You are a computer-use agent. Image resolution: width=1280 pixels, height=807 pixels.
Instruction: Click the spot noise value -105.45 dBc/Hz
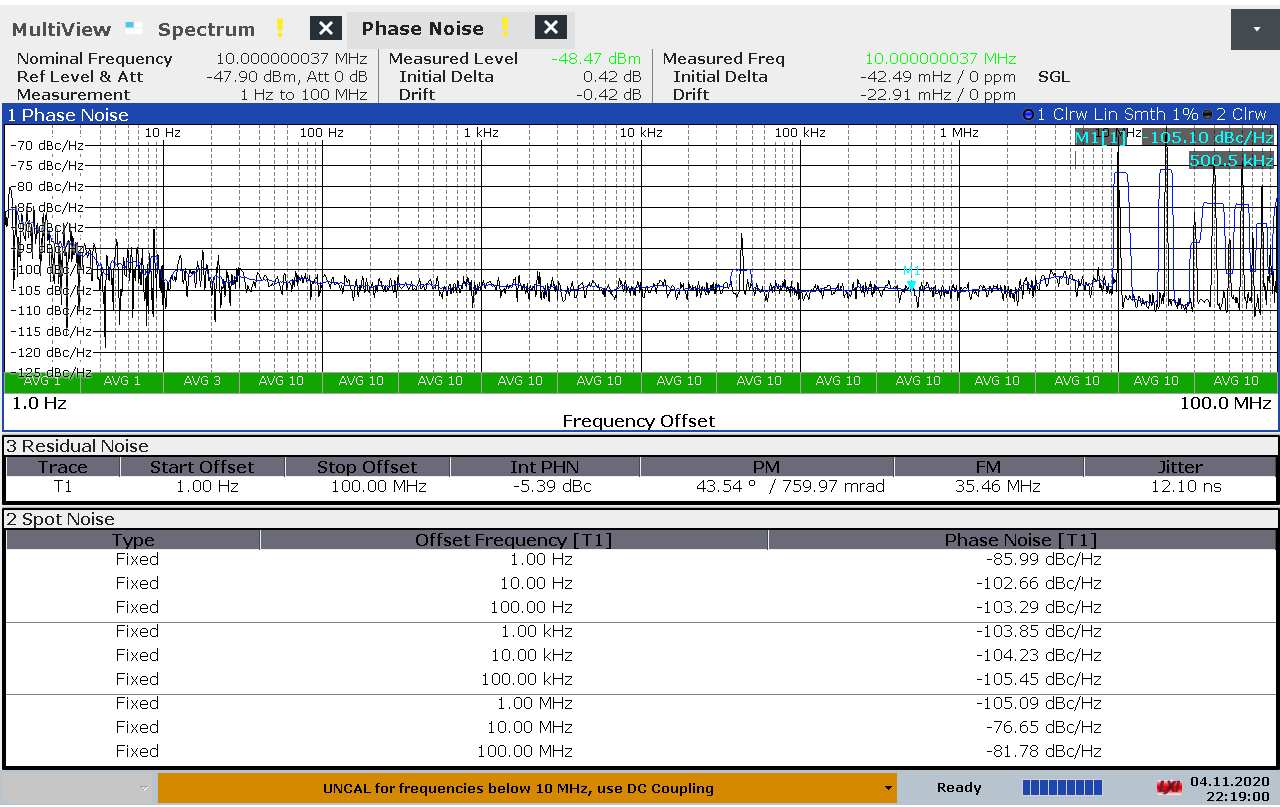[x=1039, y=679]
